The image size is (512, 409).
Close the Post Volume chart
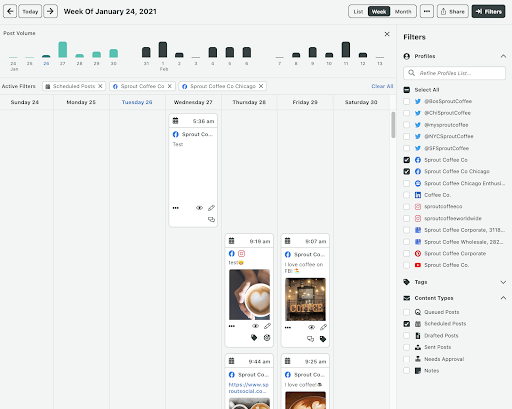(x=387, y=34)
